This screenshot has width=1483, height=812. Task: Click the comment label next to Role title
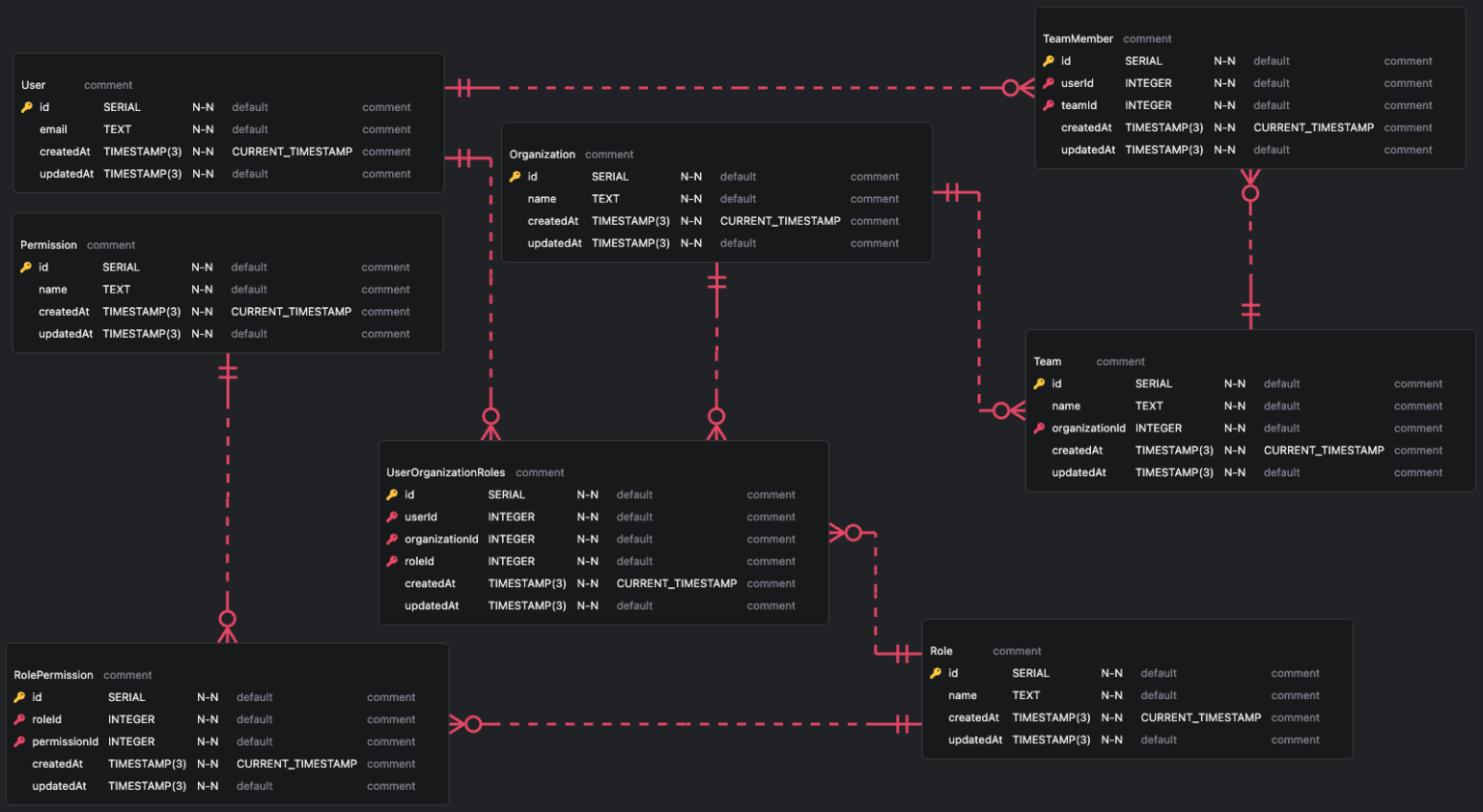(x=1018, y=651)
